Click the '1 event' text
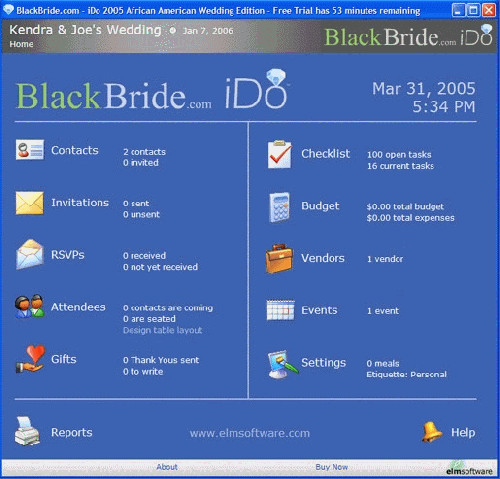The width and height of the screenshot is (500, 479). 383,311
